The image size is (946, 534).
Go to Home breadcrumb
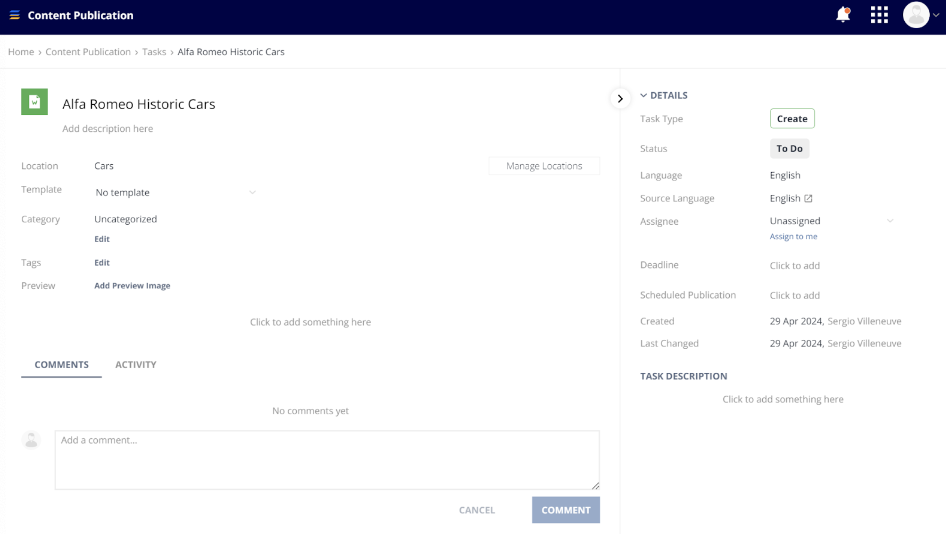[21, 52]
